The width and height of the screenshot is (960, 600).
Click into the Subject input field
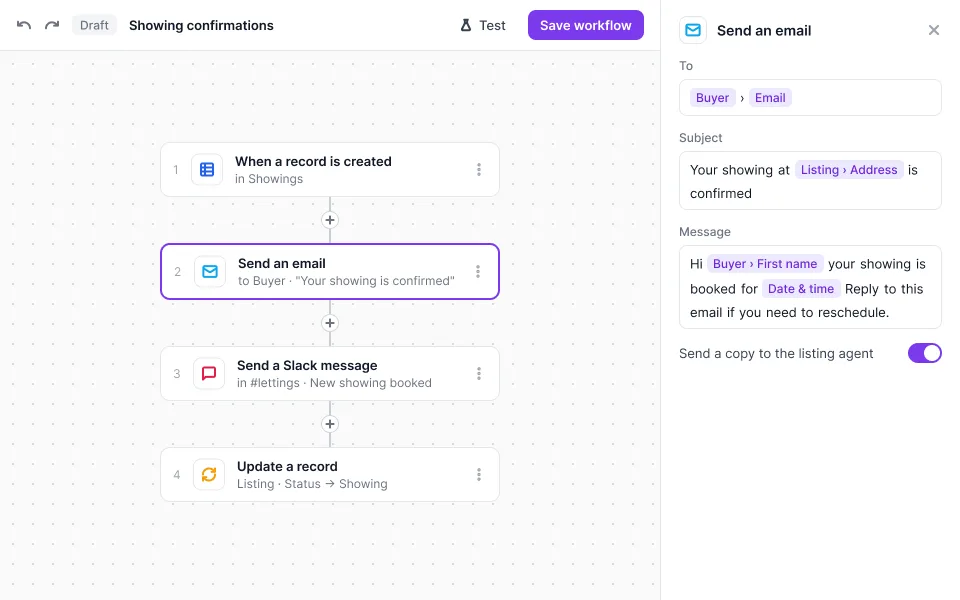click(x=810, y=181)
